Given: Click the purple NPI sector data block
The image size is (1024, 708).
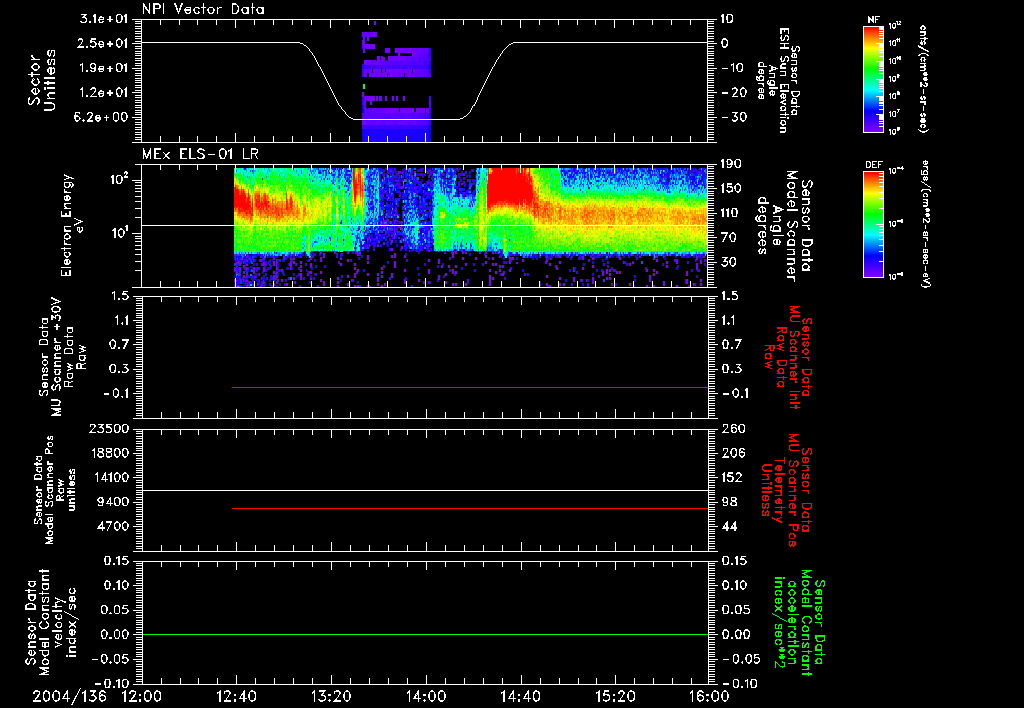Looking at the screenshot, I should [x=396, y=85].
